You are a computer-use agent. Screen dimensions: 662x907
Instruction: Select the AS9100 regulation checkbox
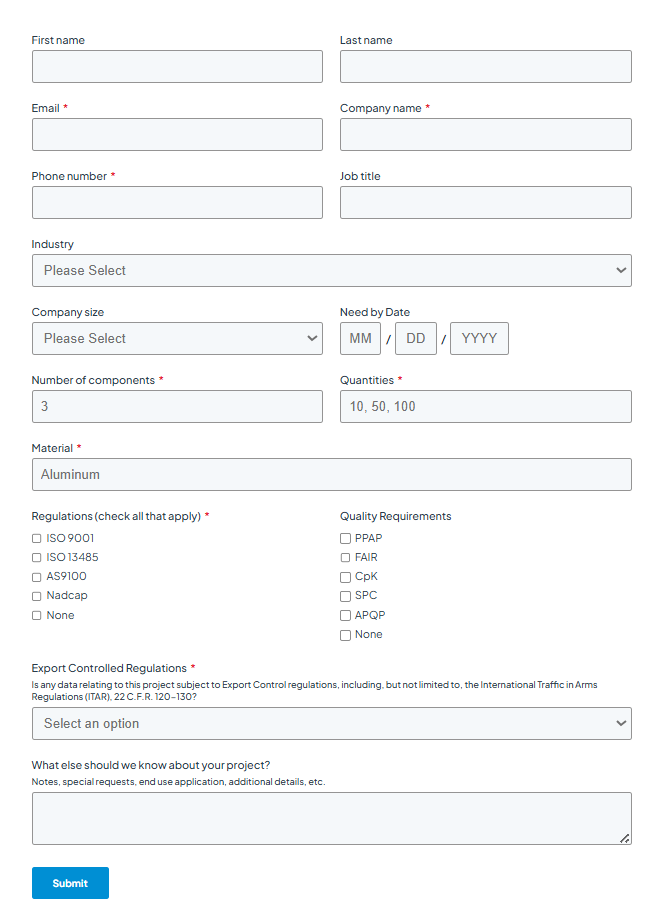pyautogui.click(x=36, y=576)
